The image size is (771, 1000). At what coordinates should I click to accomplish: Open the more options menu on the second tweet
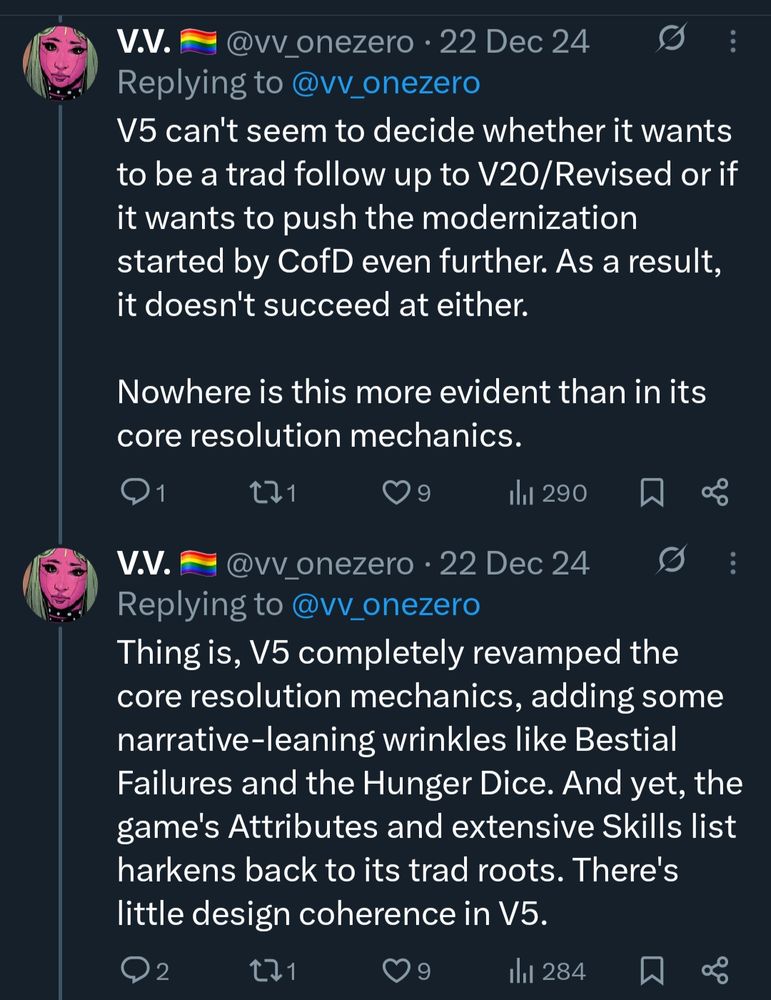click(735, 562)
